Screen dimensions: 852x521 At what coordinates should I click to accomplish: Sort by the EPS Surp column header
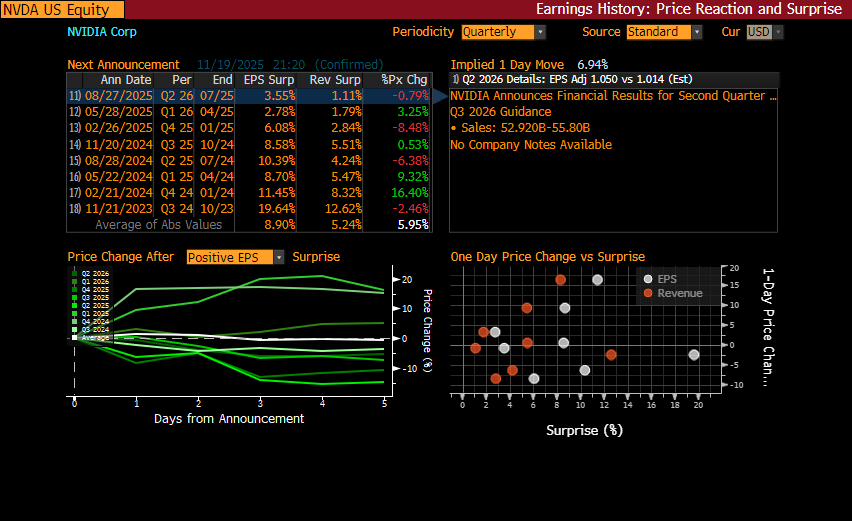point(267,80)
